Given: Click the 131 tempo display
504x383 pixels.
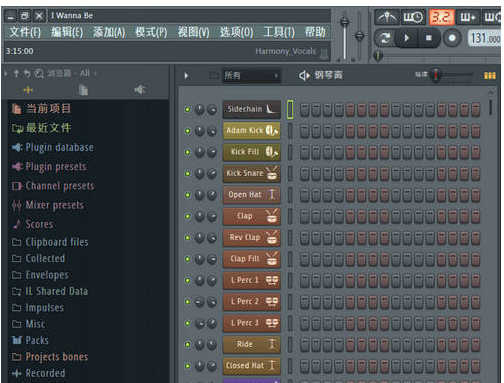Looking at the screenshot, I should pos(485,38).
